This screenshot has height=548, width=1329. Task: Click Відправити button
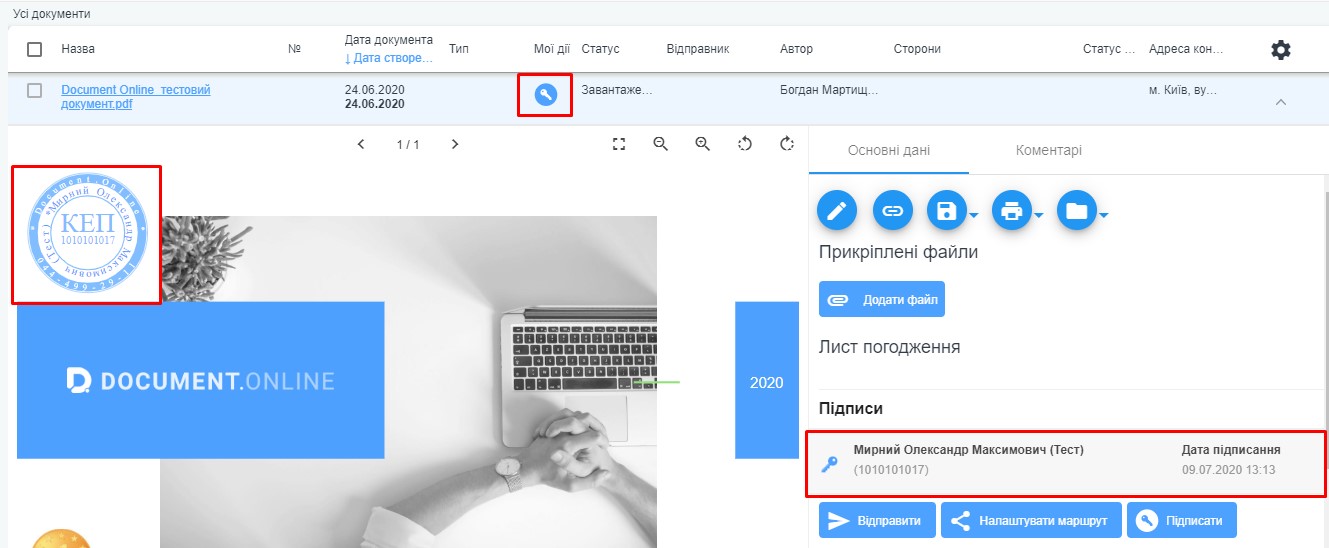pos(877,521)
